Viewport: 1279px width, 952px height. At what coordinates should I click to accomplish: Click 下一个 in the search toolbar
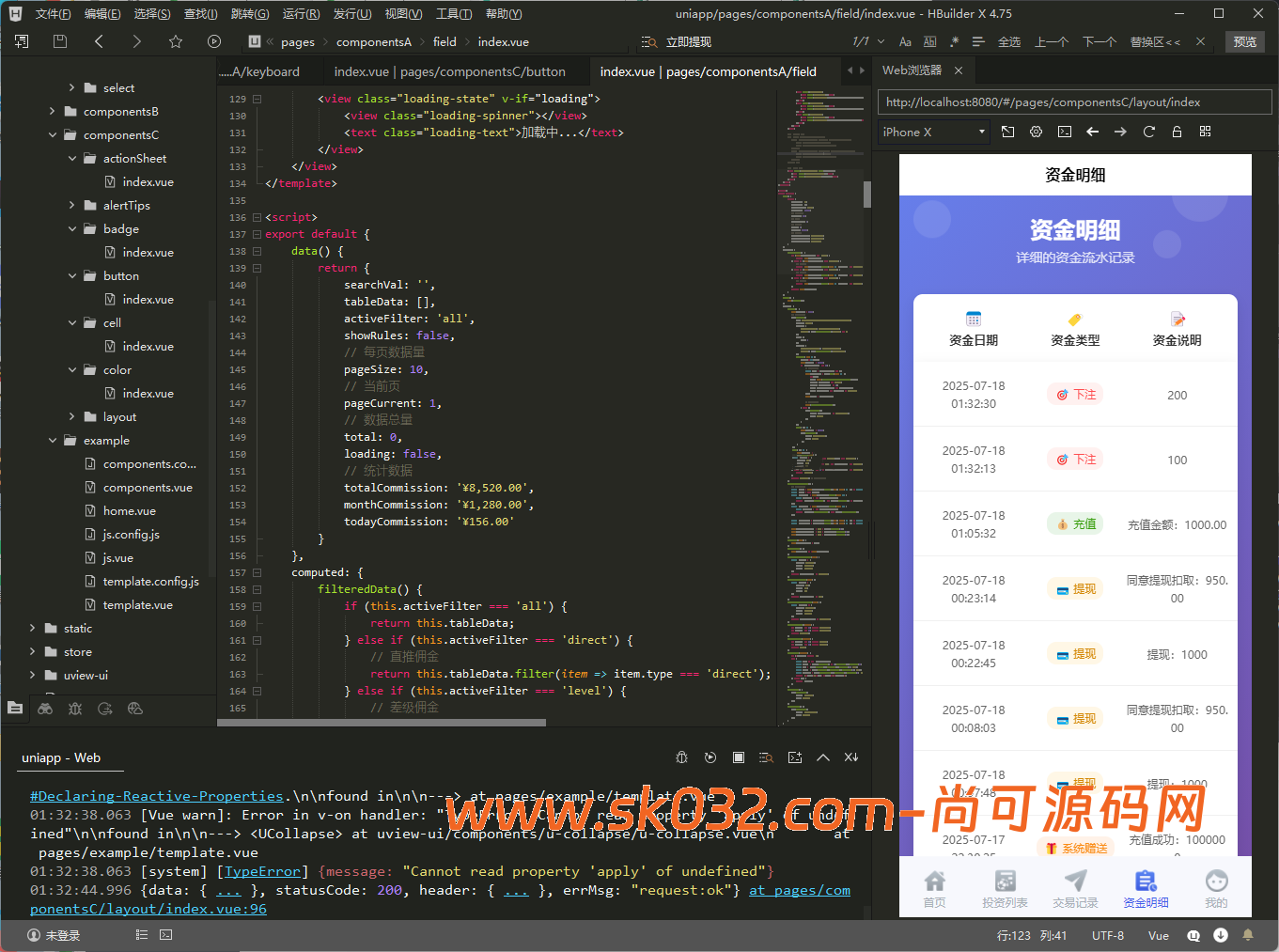click(1100, 41)
